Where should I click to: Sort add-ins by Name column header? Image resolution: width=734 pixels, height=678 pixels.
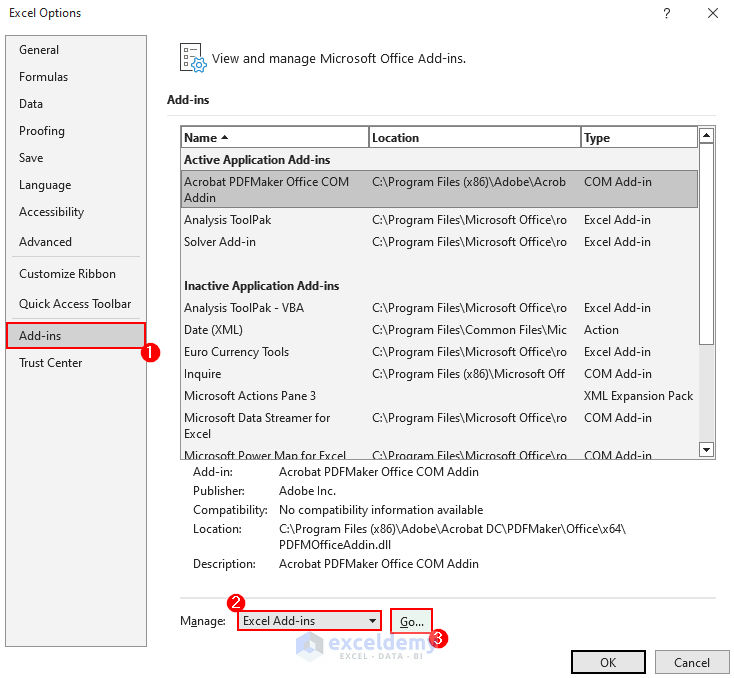pyautogui.click(x=275, y=138)
